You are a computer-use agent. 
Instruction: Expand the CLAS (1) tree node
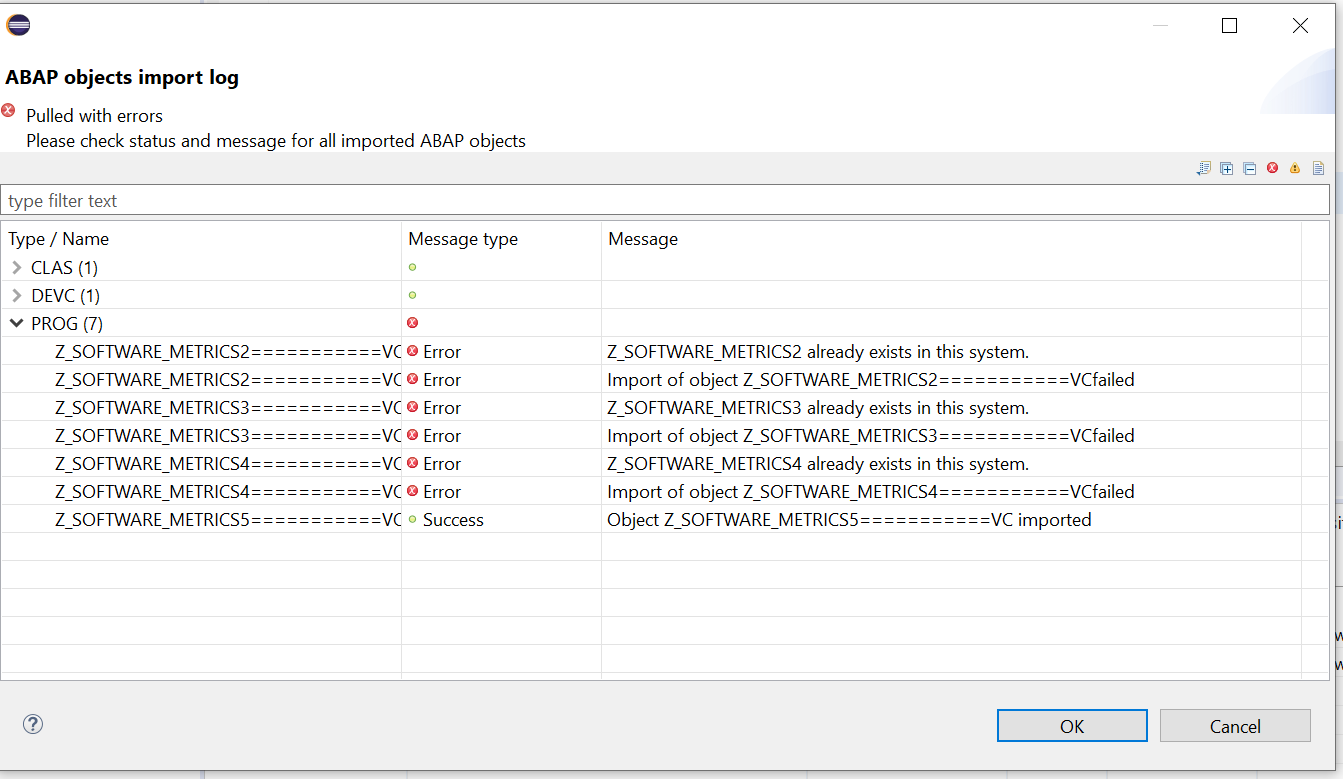point(18,267)
